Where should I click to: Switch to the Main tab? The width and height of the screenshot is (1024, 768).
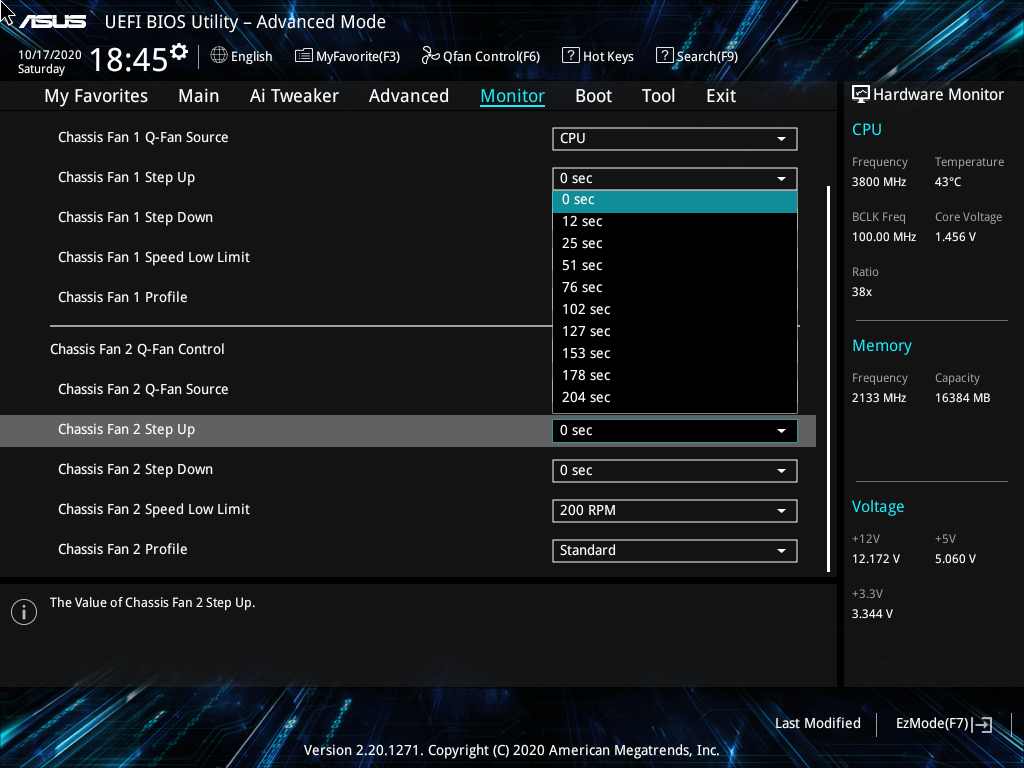pos(199,96)
